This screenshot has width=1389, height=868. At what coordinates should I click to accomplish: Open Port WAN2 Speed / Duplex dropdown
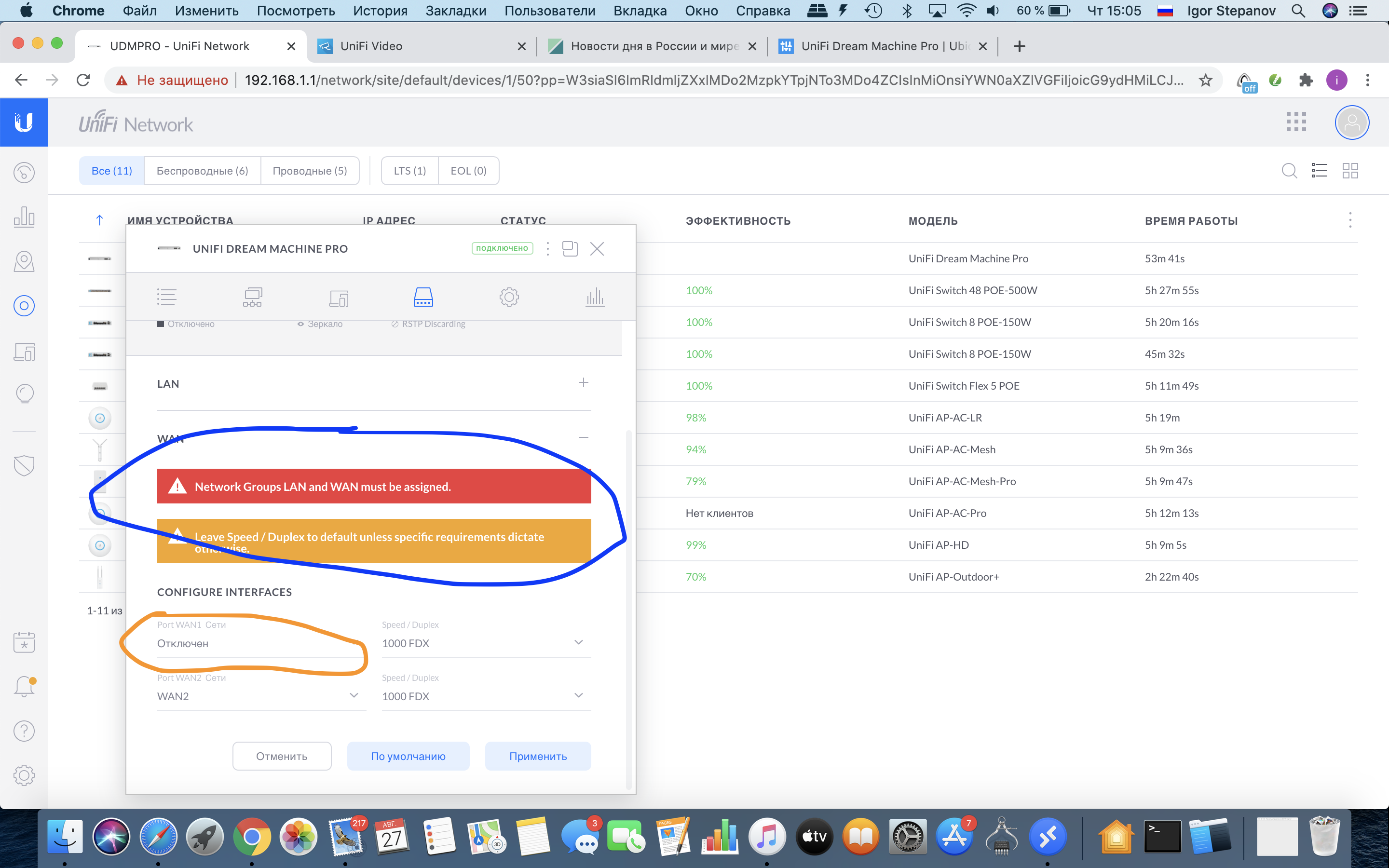(486, 696)
